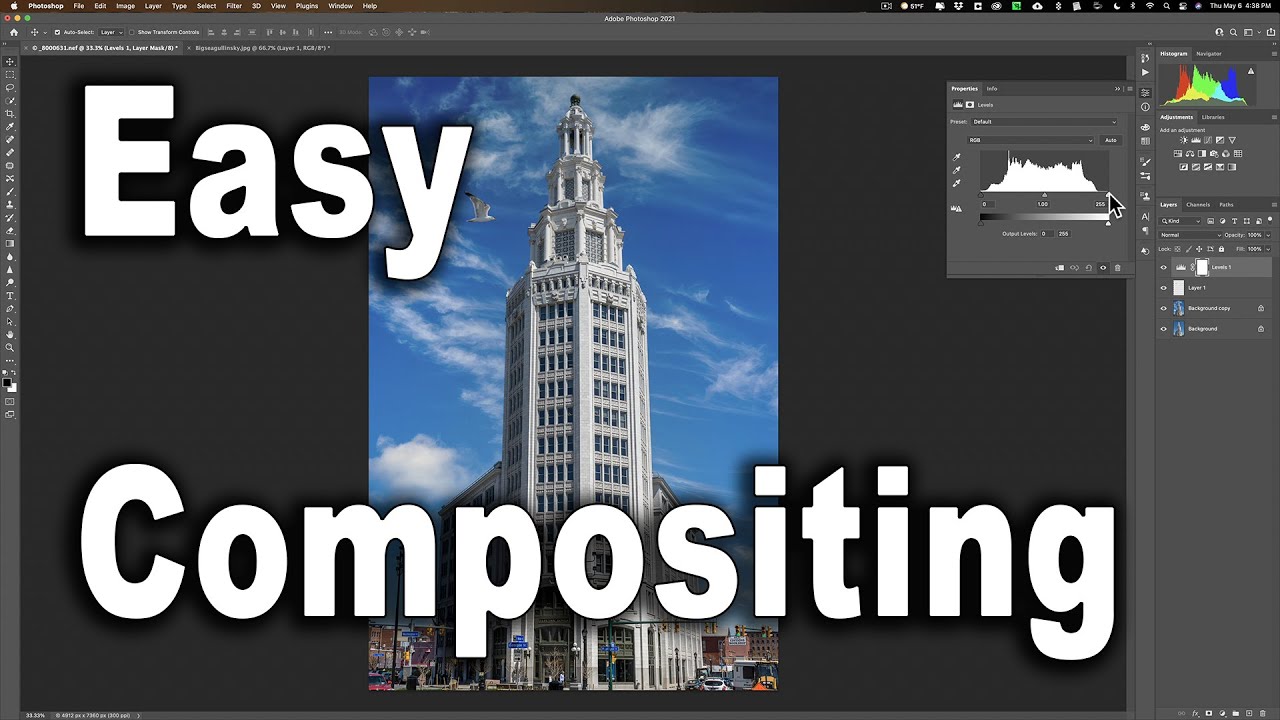Hide the Layer 1 layer
This screenshot has height=720, width=1280.
1163,288
